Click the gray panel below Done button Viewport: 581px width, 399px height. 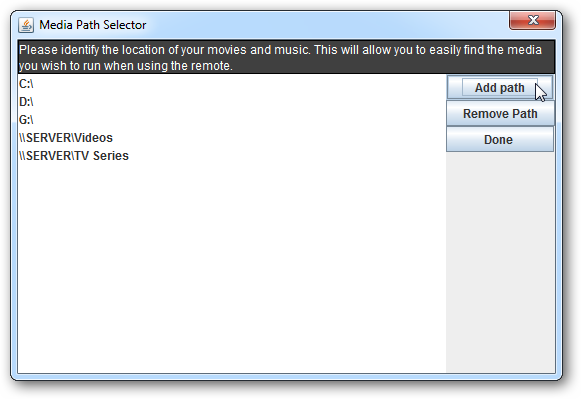pyautogui.click(x=500, y=262)
